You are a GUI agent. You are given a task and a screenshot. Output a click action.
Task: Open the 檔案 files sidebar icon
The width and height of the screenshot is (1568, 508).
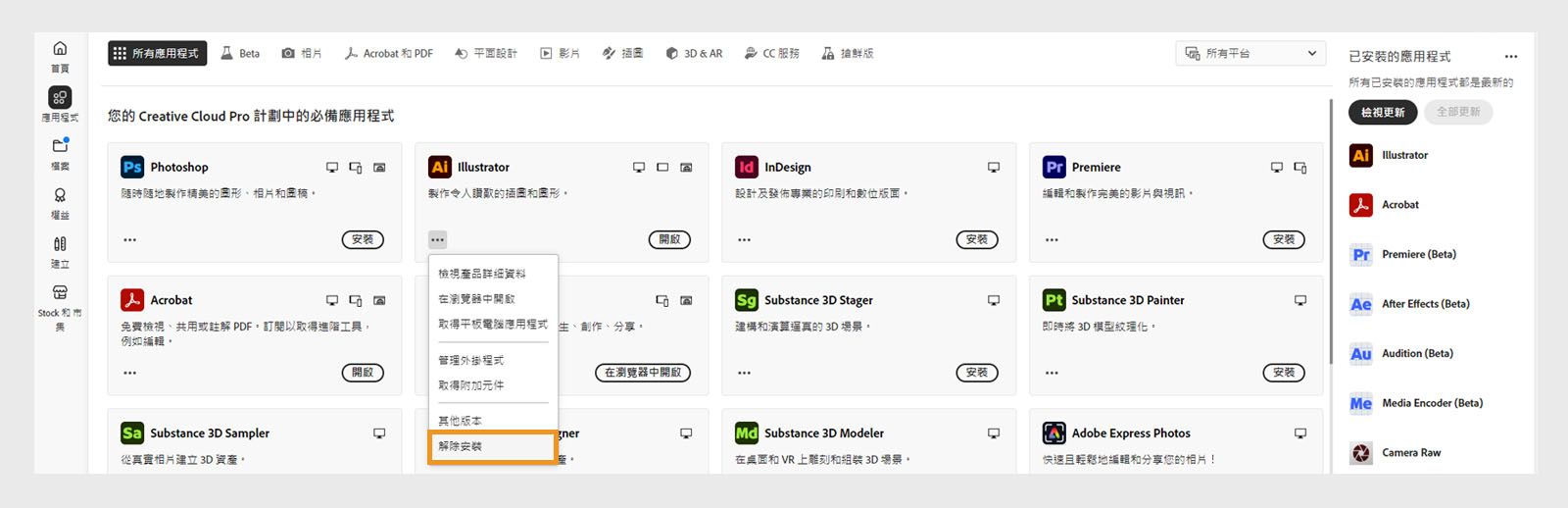(x=60, y=146)
